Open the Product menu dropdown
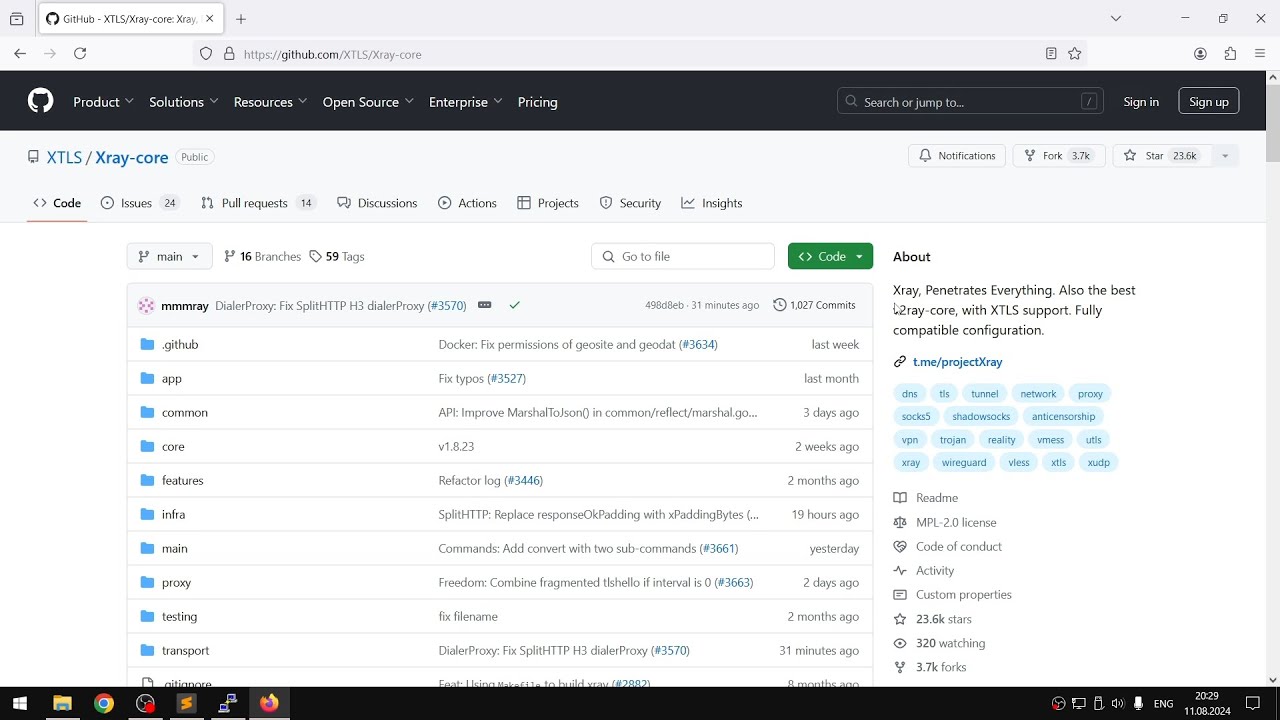Screen dimensions: 1280x720 click(x=103, y=102)
